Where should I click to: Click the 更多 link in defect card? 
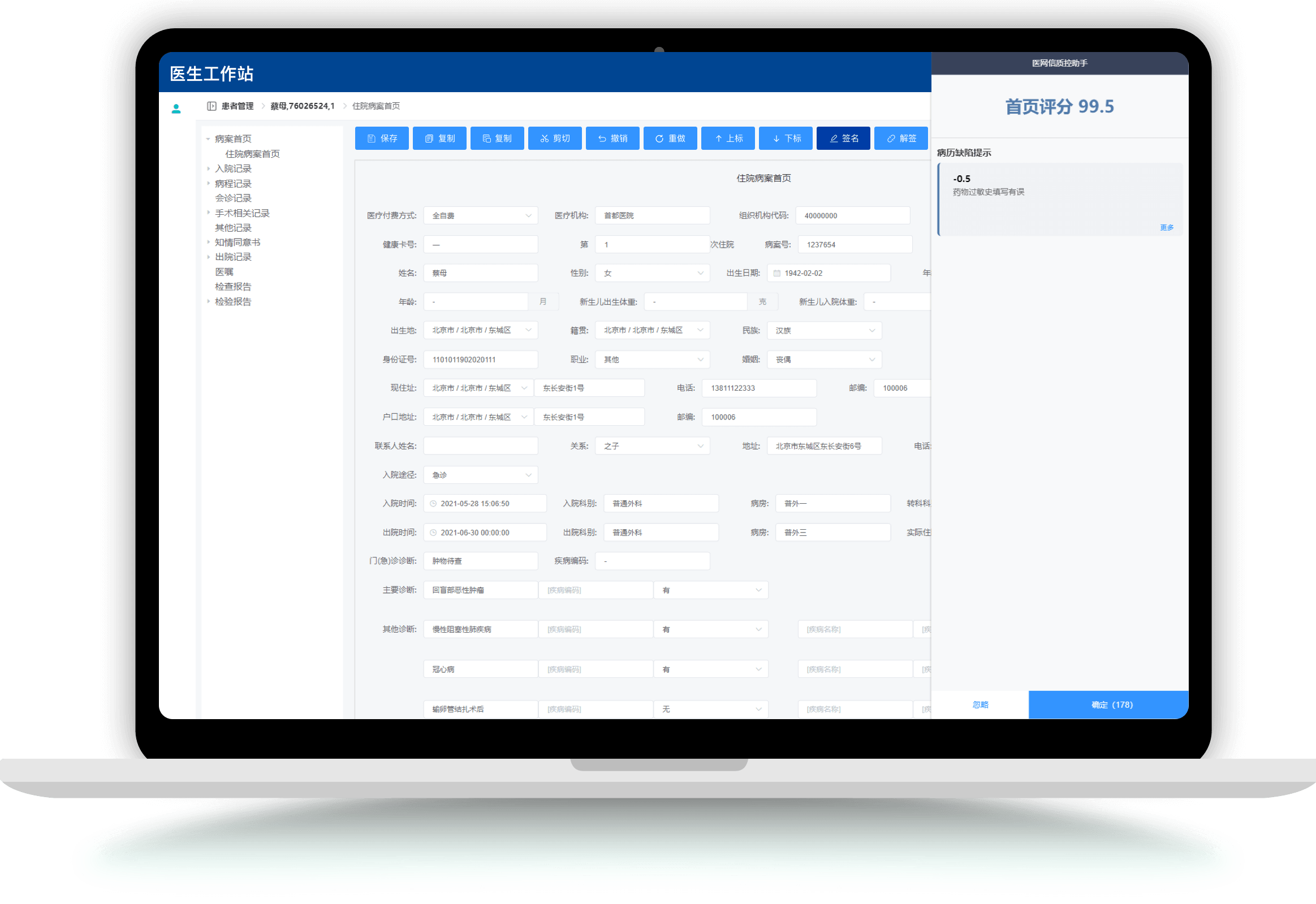pyautogui.click(x=1167, y=227)
